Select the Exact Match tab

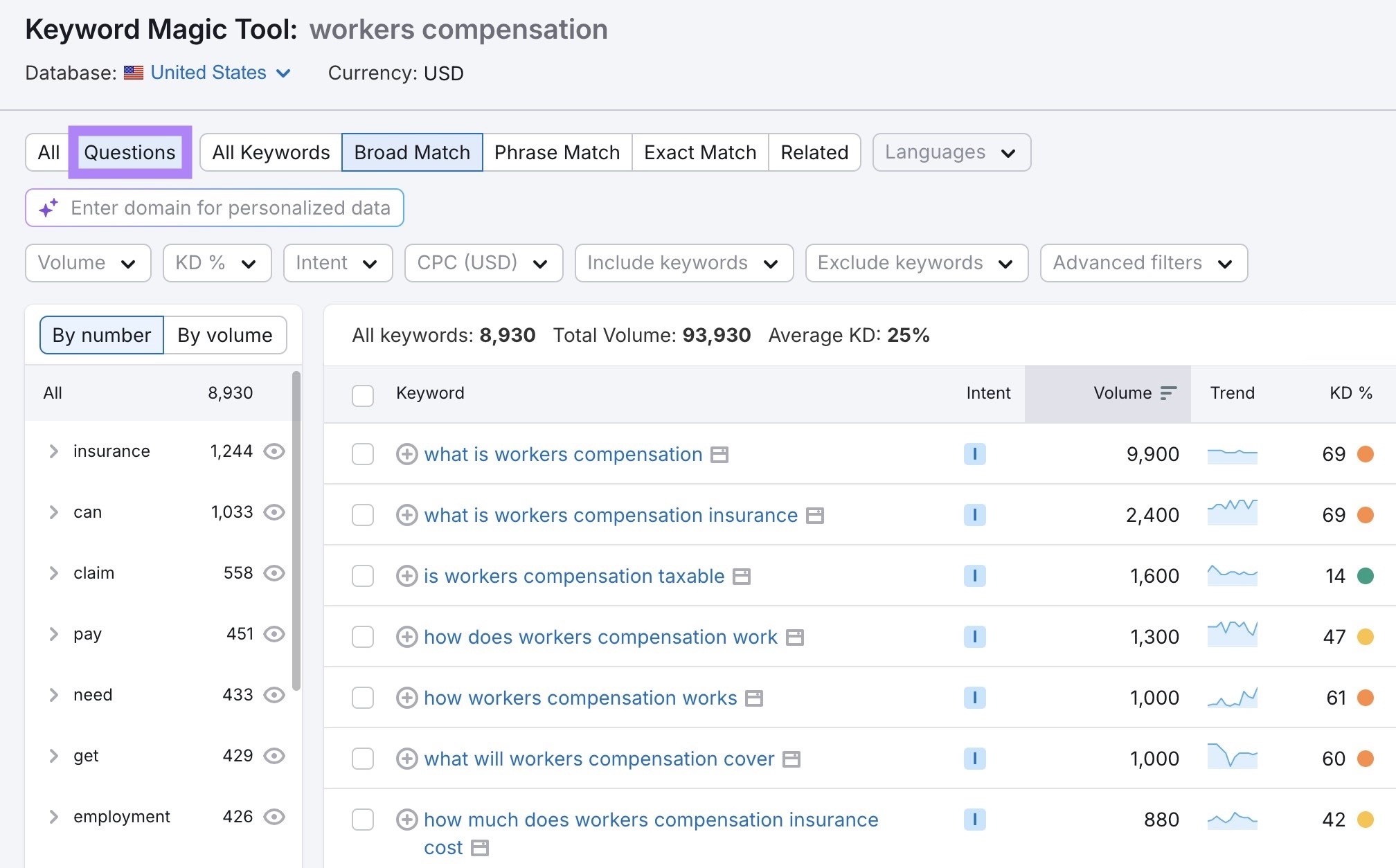(700, 152)
